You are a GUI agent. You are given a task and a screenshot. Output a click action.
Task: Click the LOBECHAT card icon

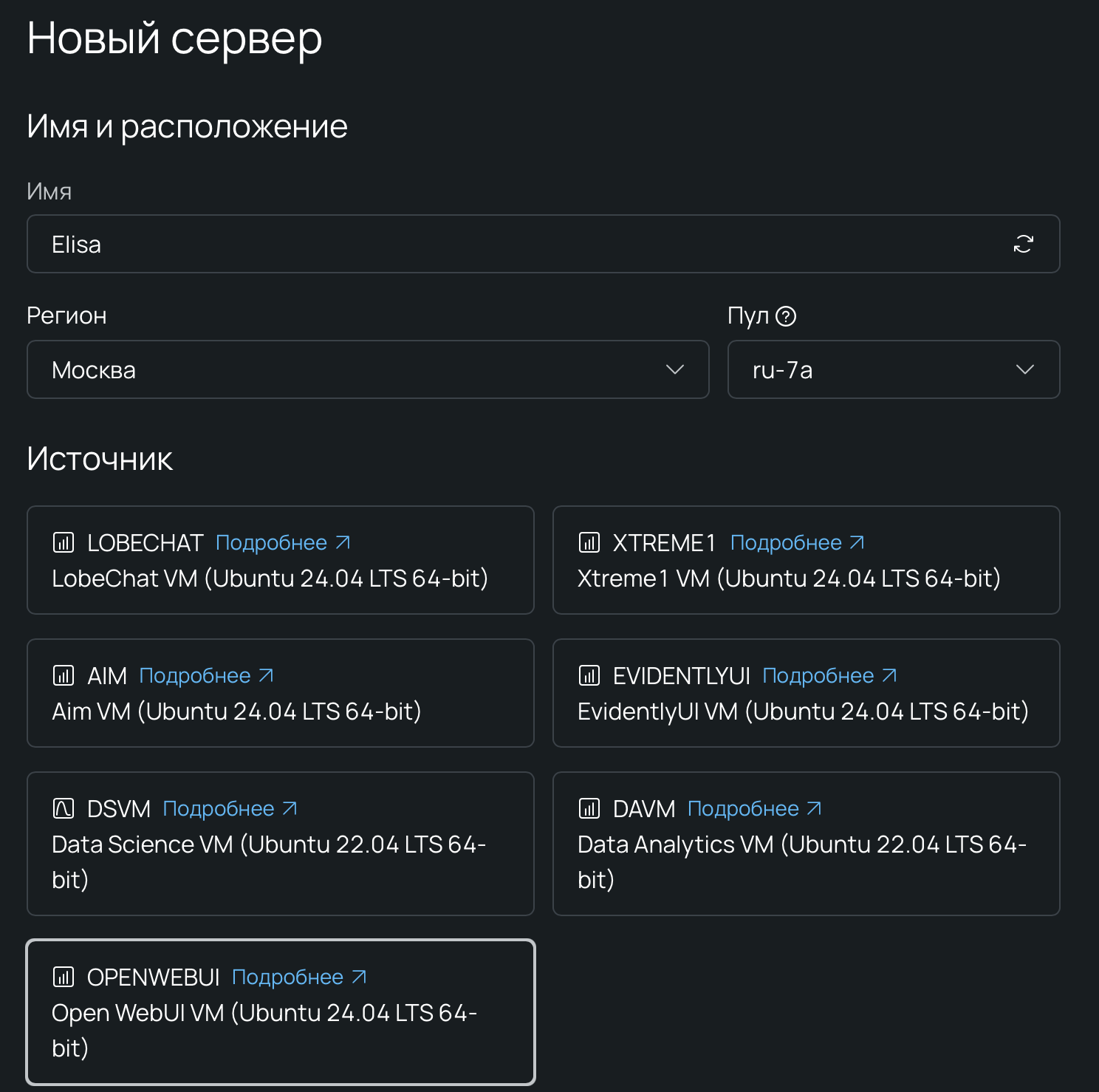click(64, 543)
